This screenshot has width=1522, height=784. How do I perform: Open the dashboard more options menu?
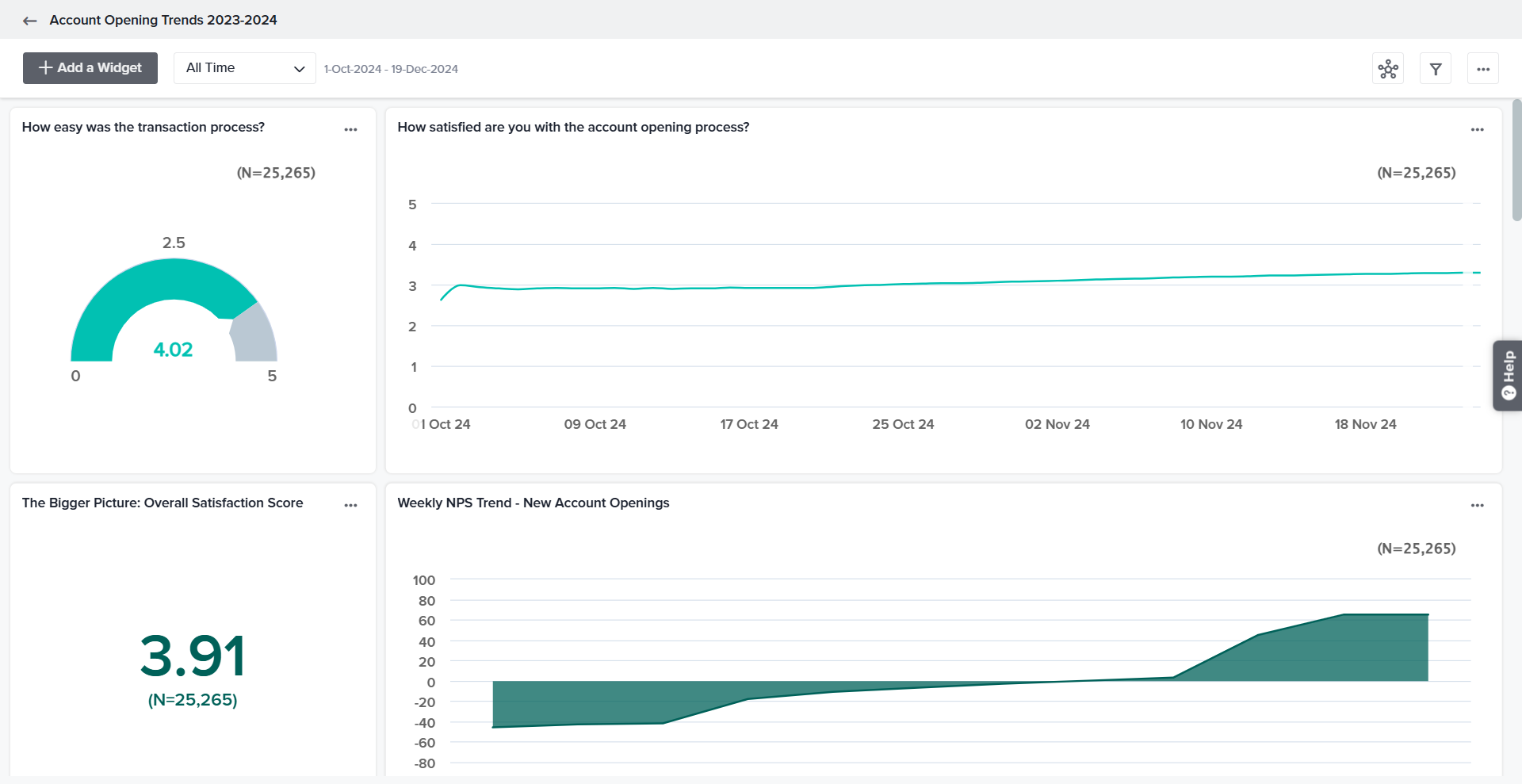coord(1483,69)
